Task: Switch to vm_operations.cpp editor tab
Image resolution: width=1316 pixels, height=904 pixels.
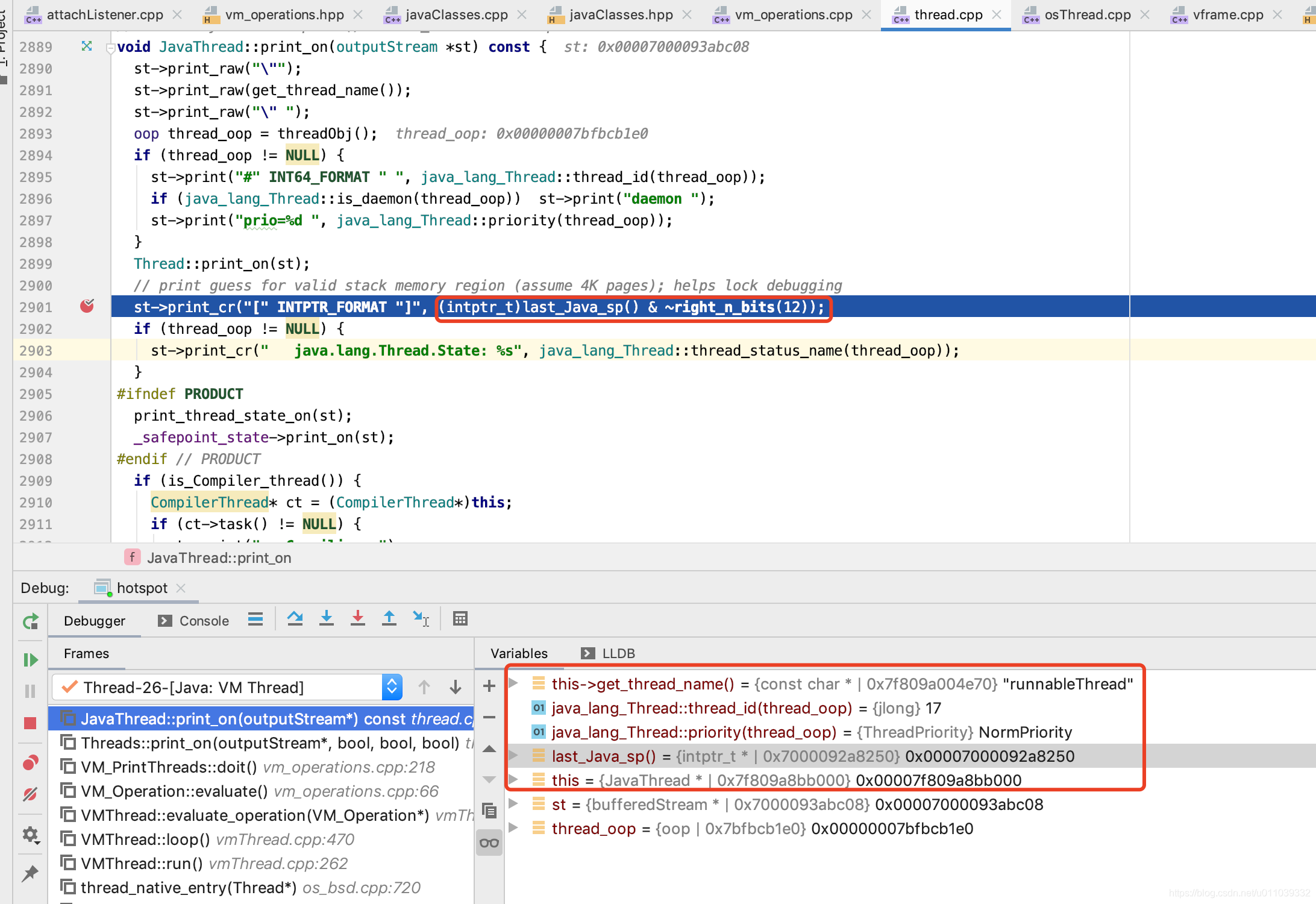Action: [793, 14]
